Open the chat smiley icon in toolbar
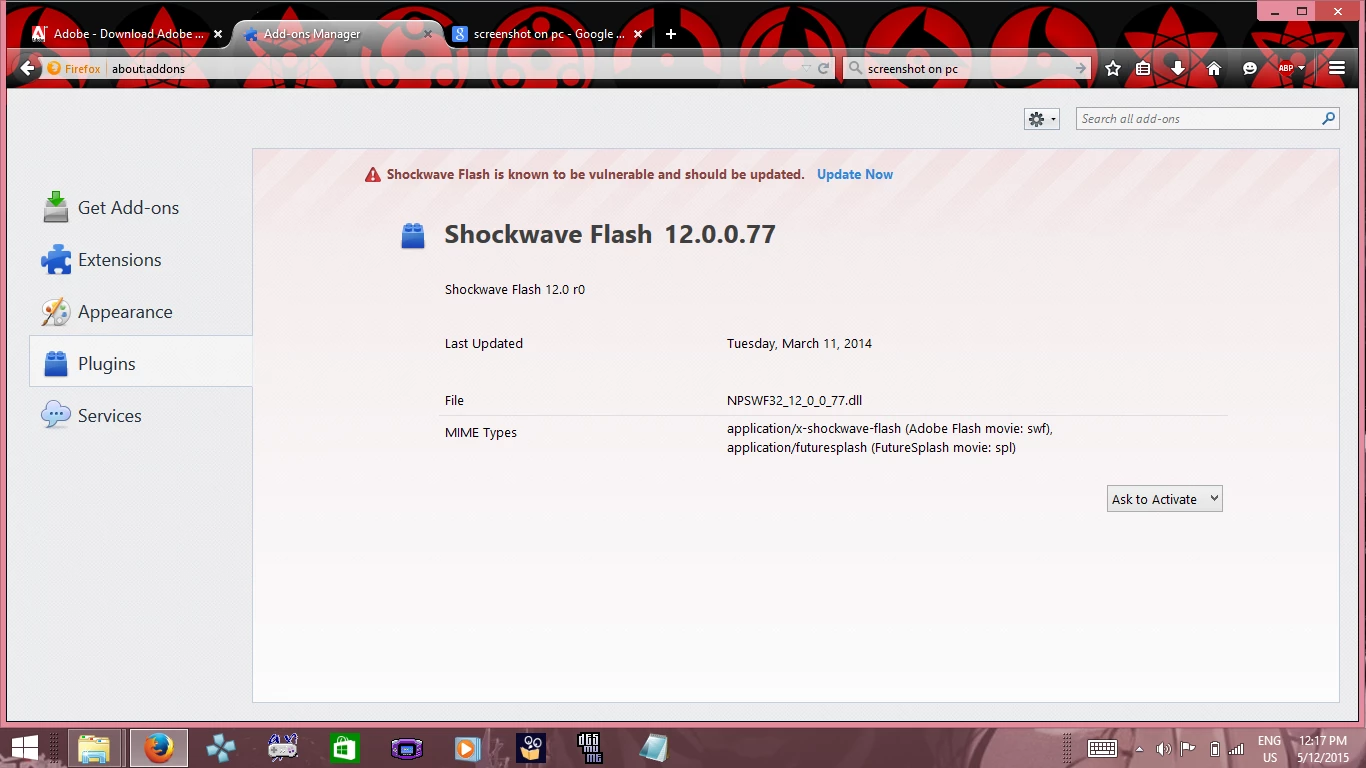This screenshot has width=1366, height=768. (x=1250, y=69)
